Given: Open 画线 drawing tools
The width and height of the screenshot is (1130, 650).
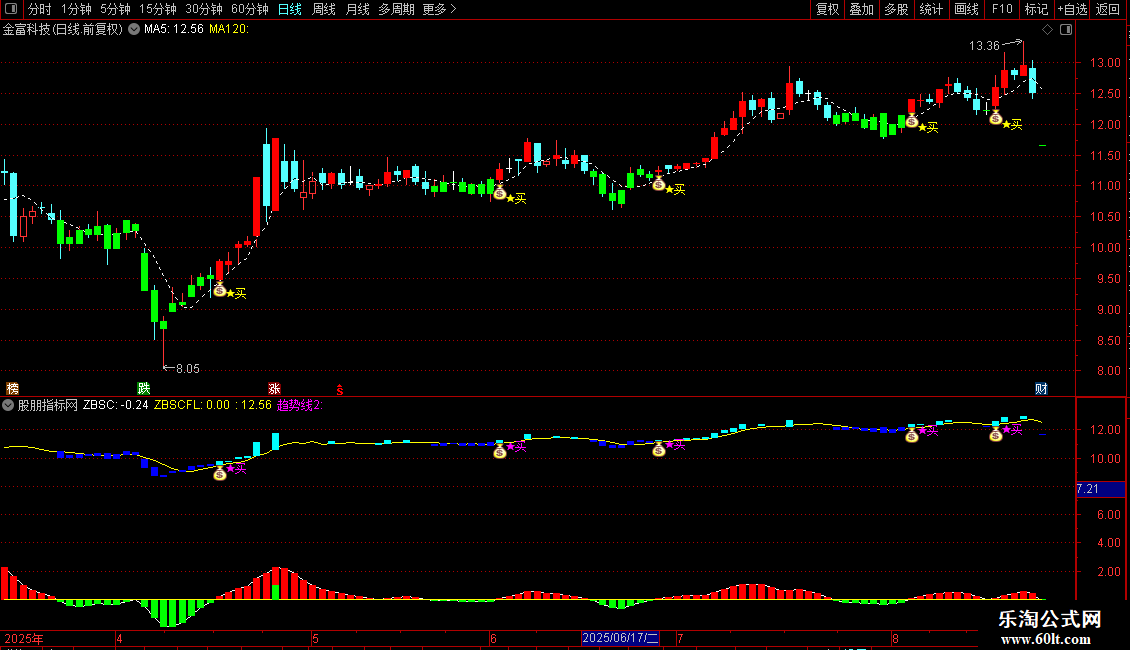Looking at the screenshot, I should click(x=966, y=9).
